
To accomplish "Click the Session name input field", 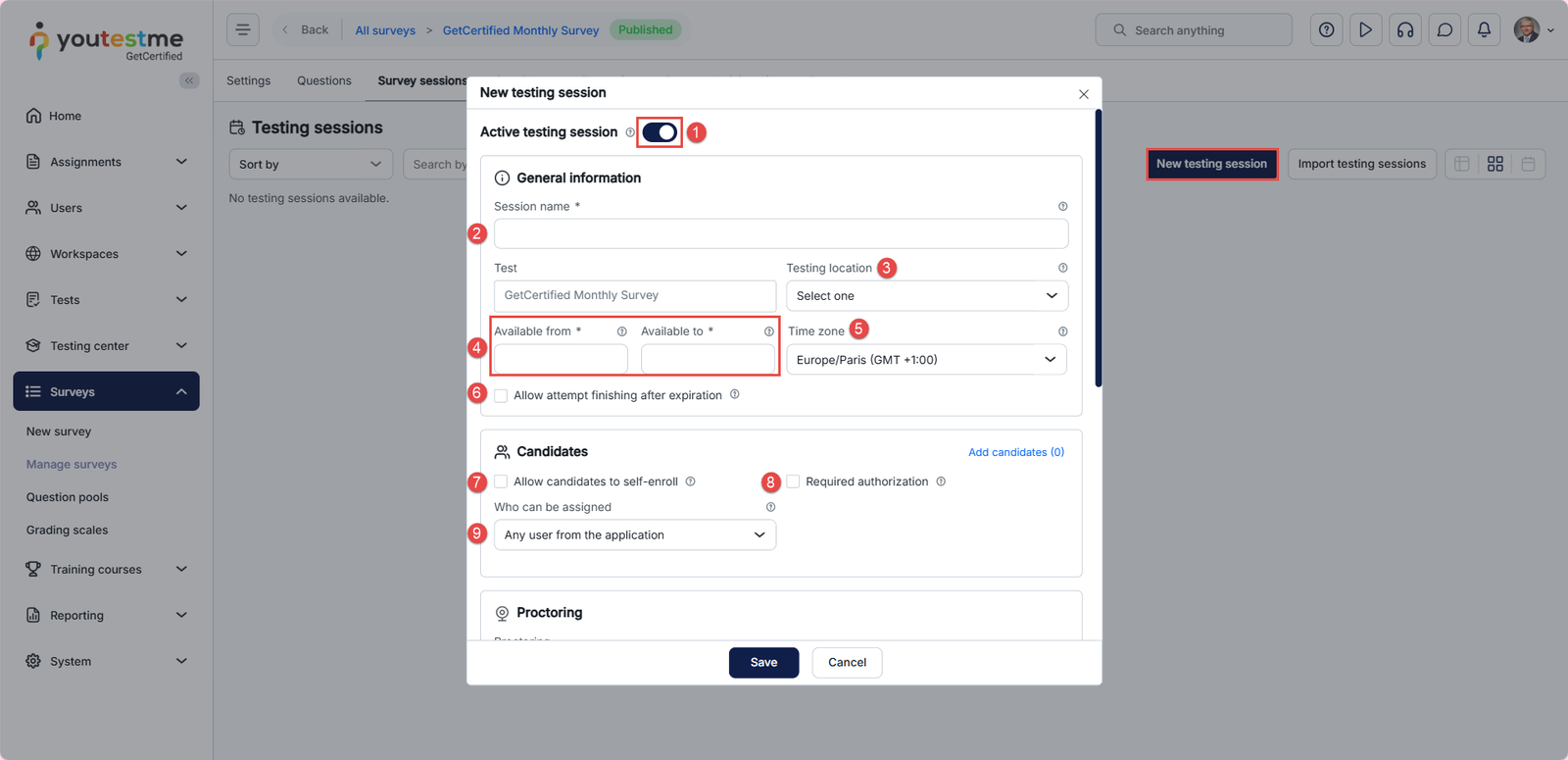I will pyautogui.click(x=780, y=233).
